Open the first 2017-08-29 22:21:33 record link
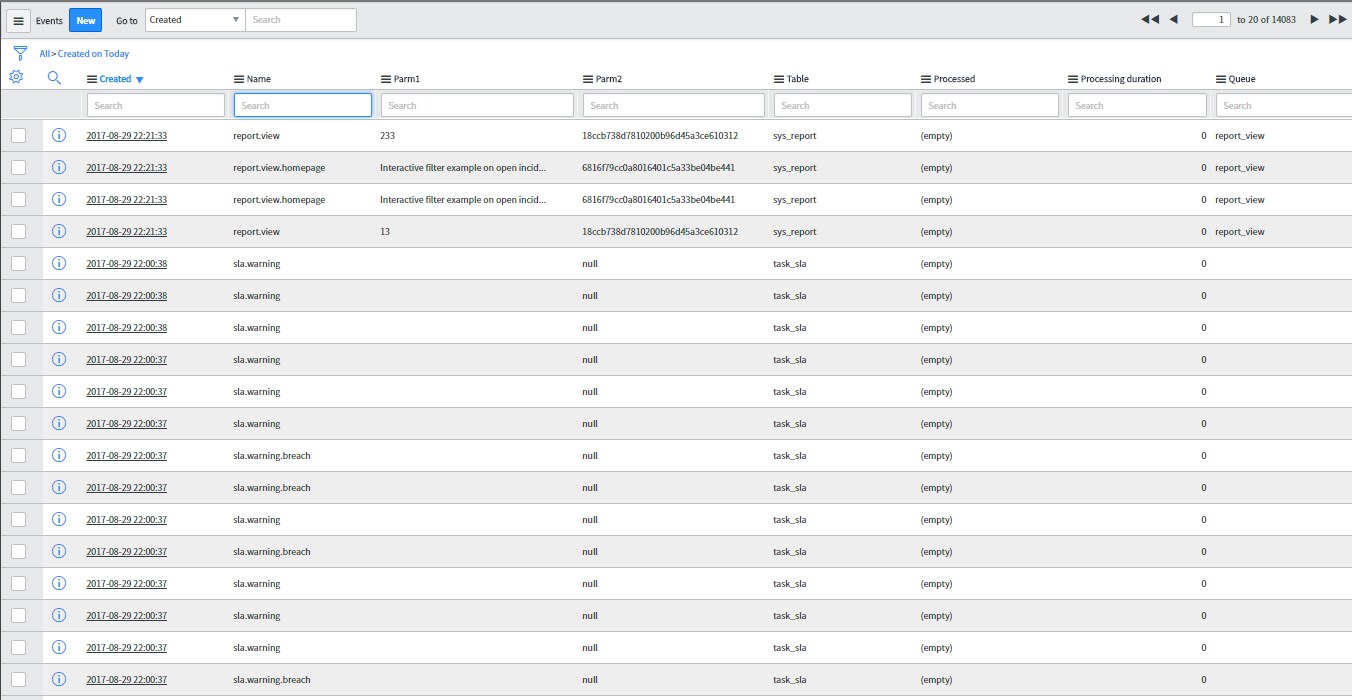Viewport: 1352px width, 700px height. 126,136
